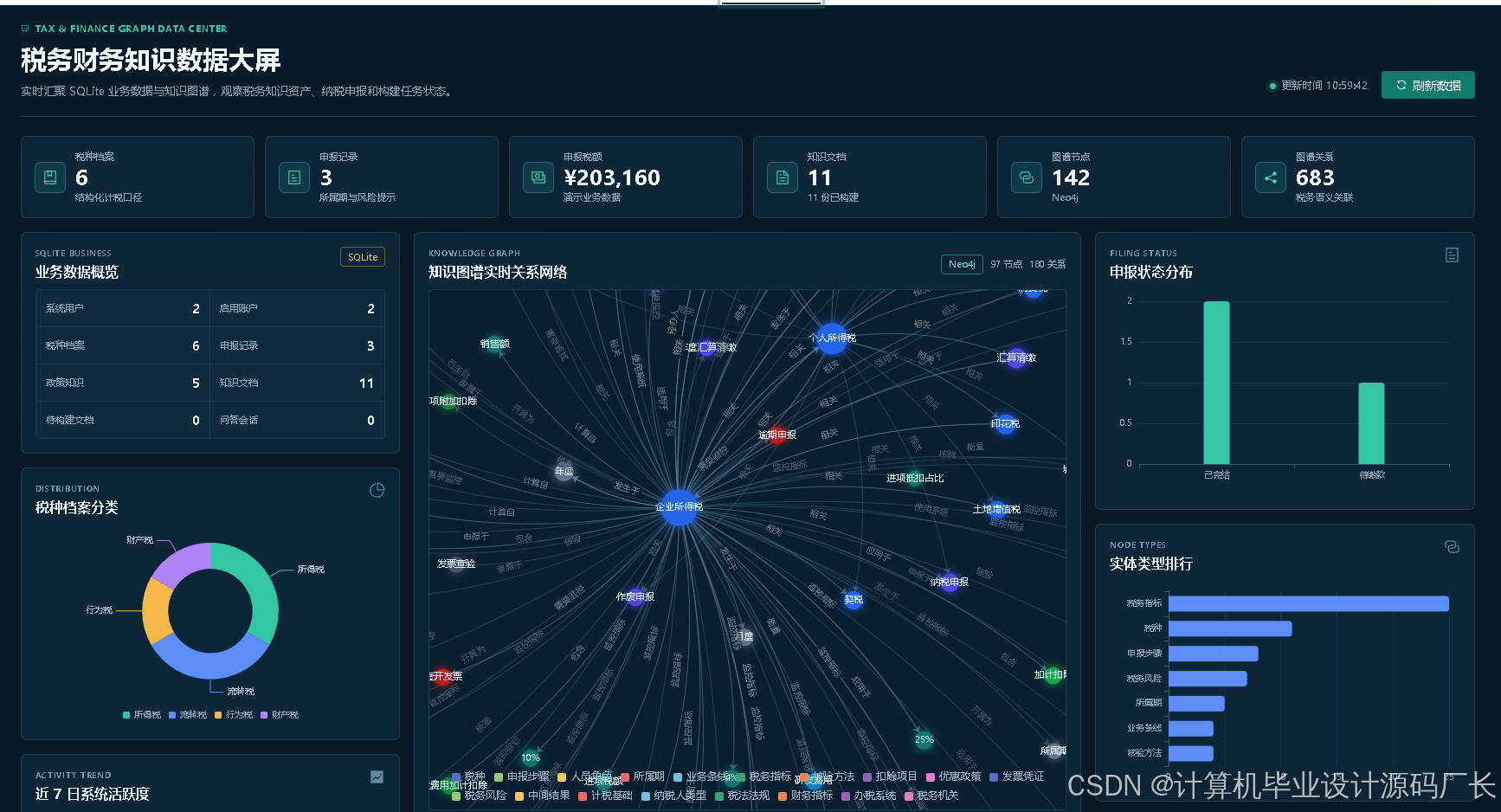Screen dimensions: 1501x812
Task: Click the 待构建文档 row in 业务数据概览
Action: pyautogui.click(x=122, y=420)
